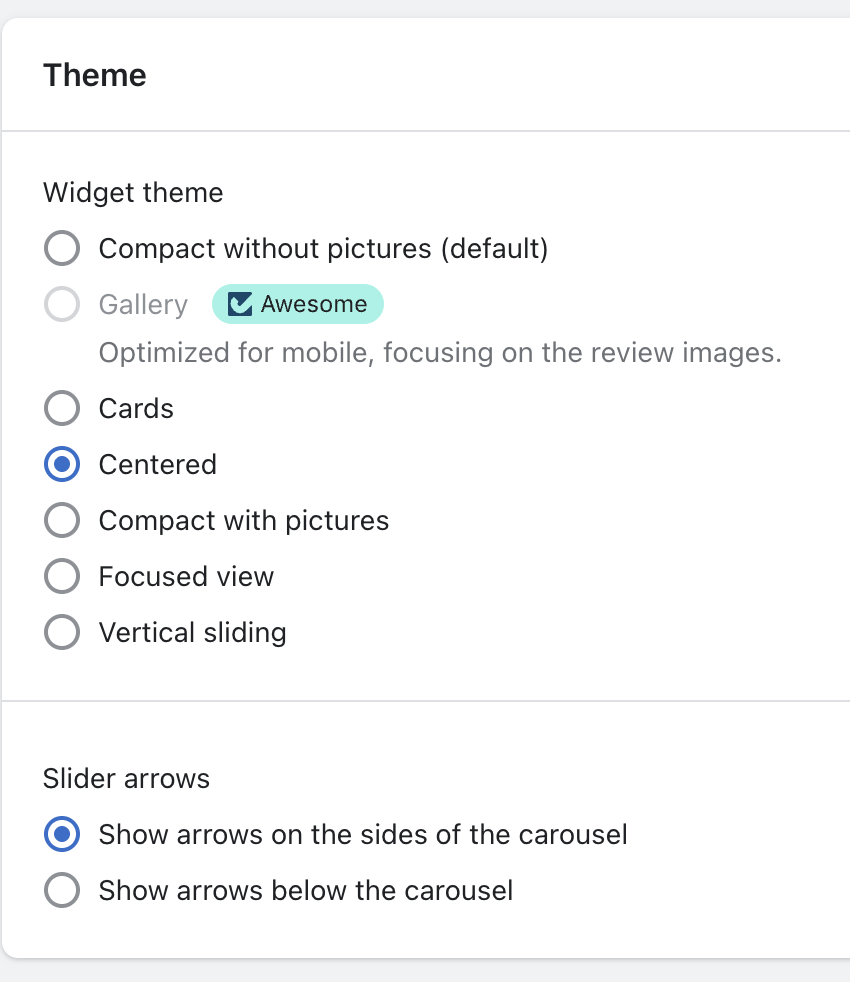Select Compact without pictures (default) radio button
The width and height of the screenshot is (850, 982).
click(x=62, y=248)
